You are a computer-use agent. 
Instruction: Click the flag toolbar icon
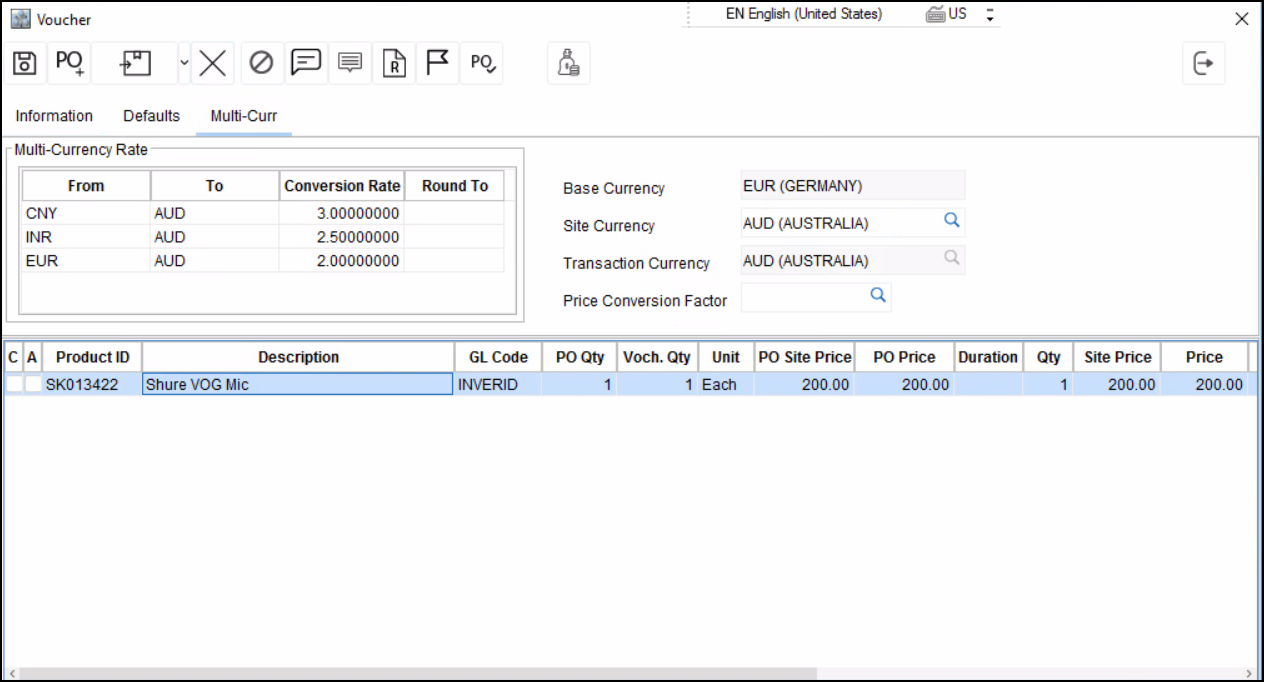[437, 63]
